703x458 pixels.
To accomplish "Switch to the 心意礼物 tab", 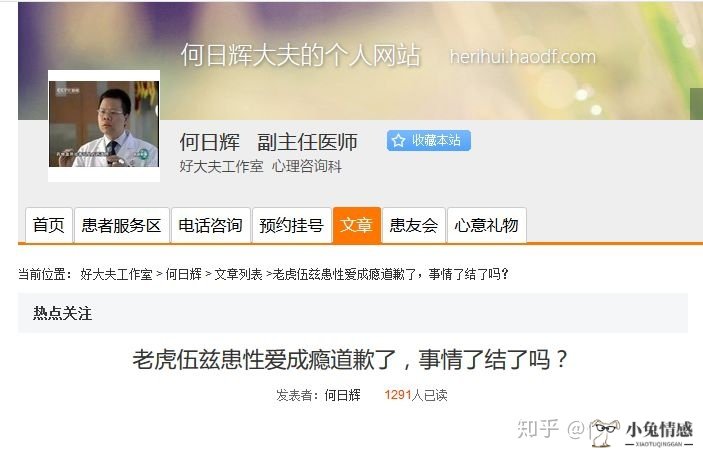I will (x=487, y=225).
